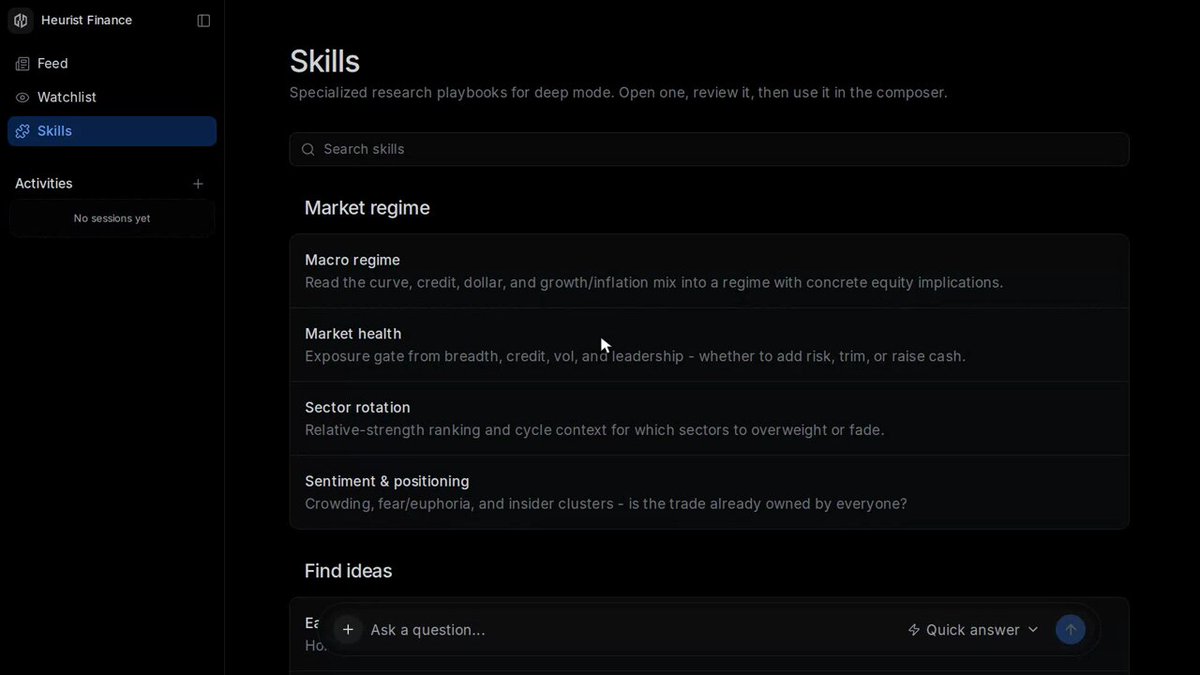
Task: Open the Sector rotation skill
Action: tap(709, 419)
